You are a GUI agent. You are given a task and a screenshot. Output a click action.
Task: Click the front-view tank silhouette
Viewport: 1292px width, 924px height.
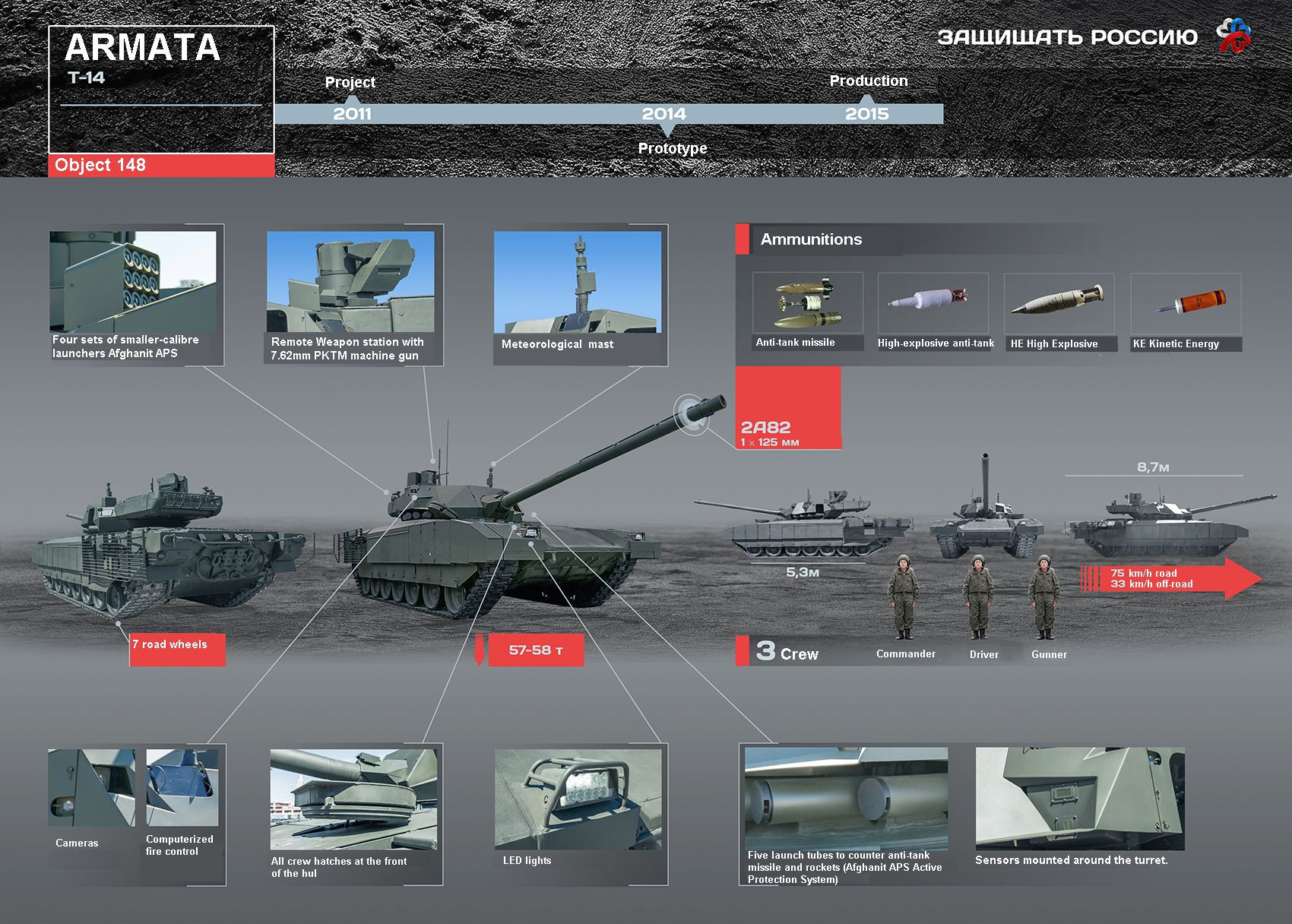(987, 508)
